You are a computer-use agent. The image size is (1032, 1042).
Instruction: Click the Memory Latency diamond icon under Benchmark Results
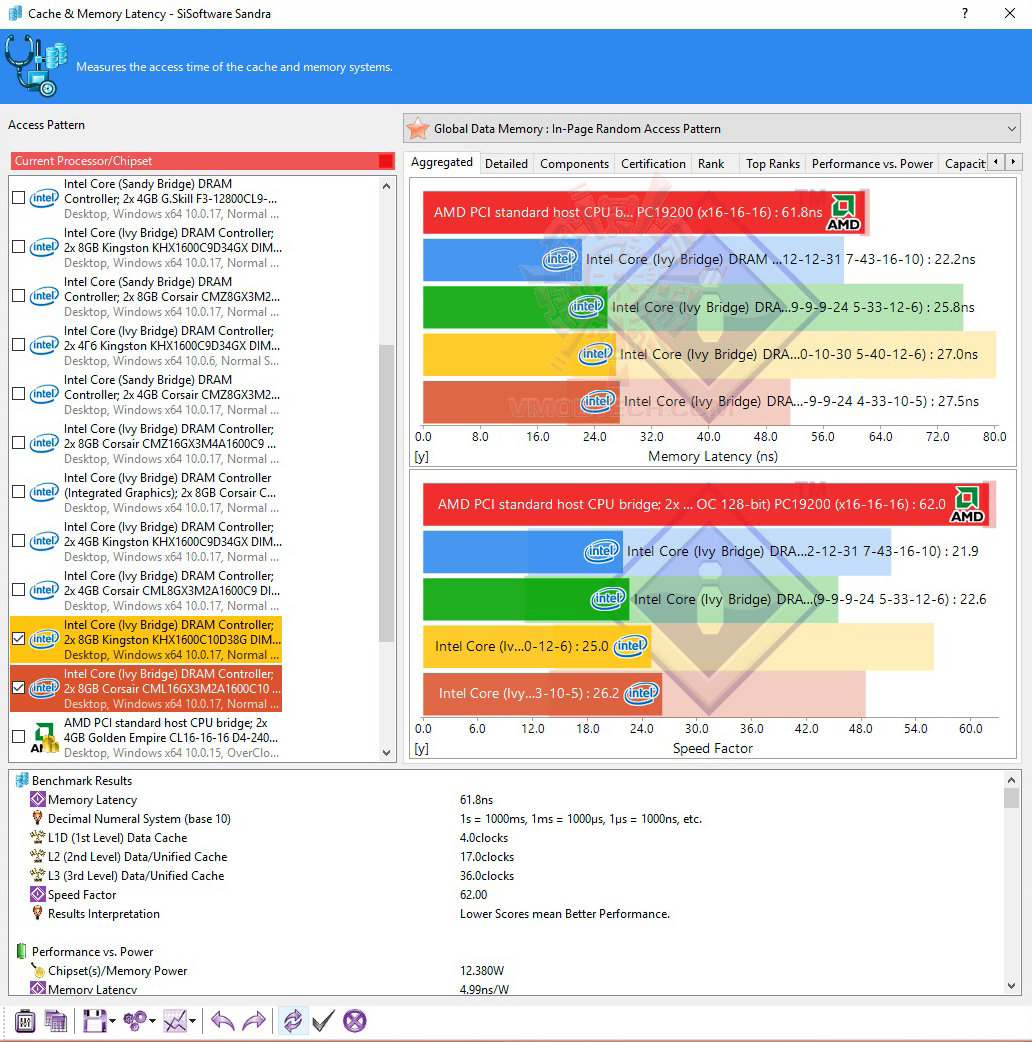pos(38,799)
